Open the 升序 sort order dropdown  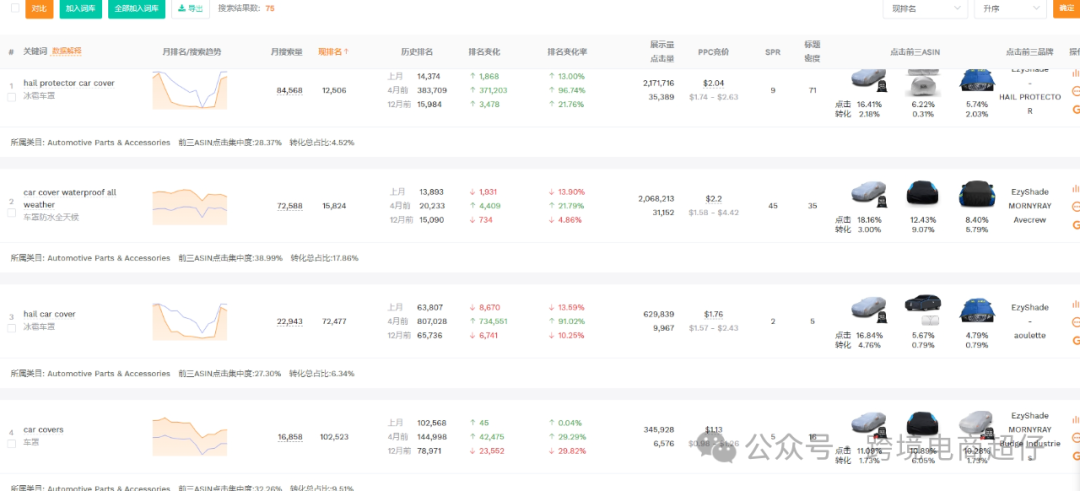tap(1010, 8)
